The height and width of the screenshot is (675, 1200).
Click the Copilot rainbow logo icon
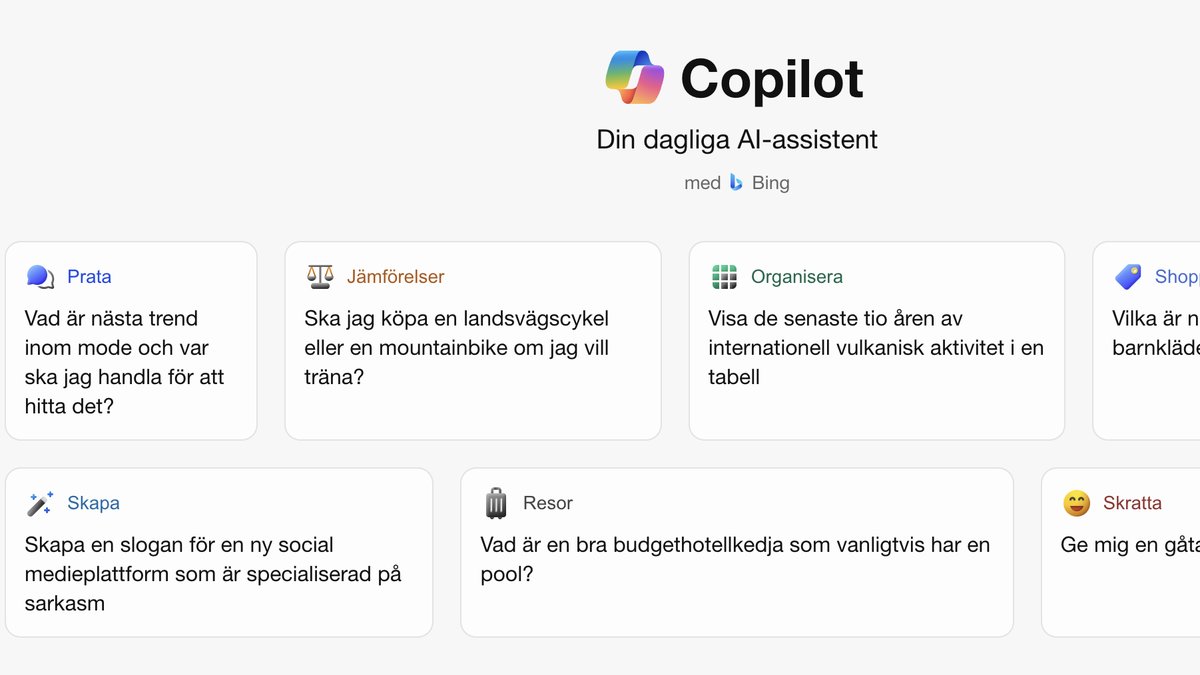pos(635,78)
